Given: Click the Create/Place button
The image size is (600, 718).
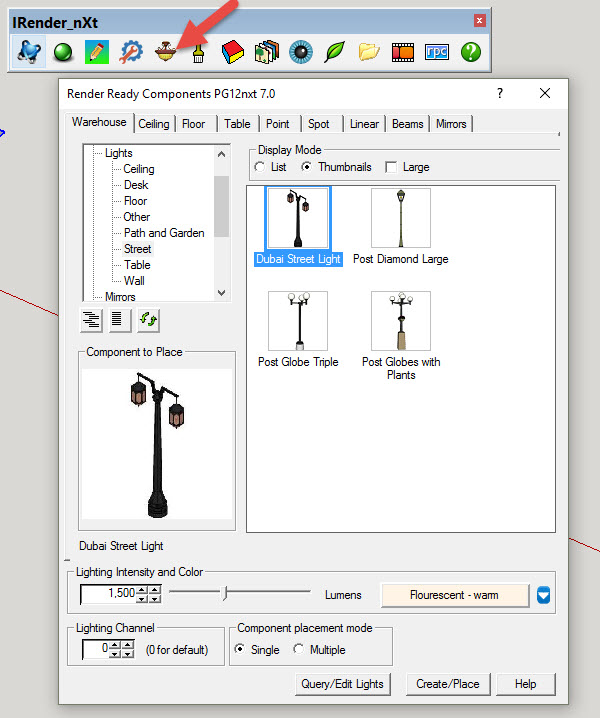Looking at the screenshot, I should point(448,684).
